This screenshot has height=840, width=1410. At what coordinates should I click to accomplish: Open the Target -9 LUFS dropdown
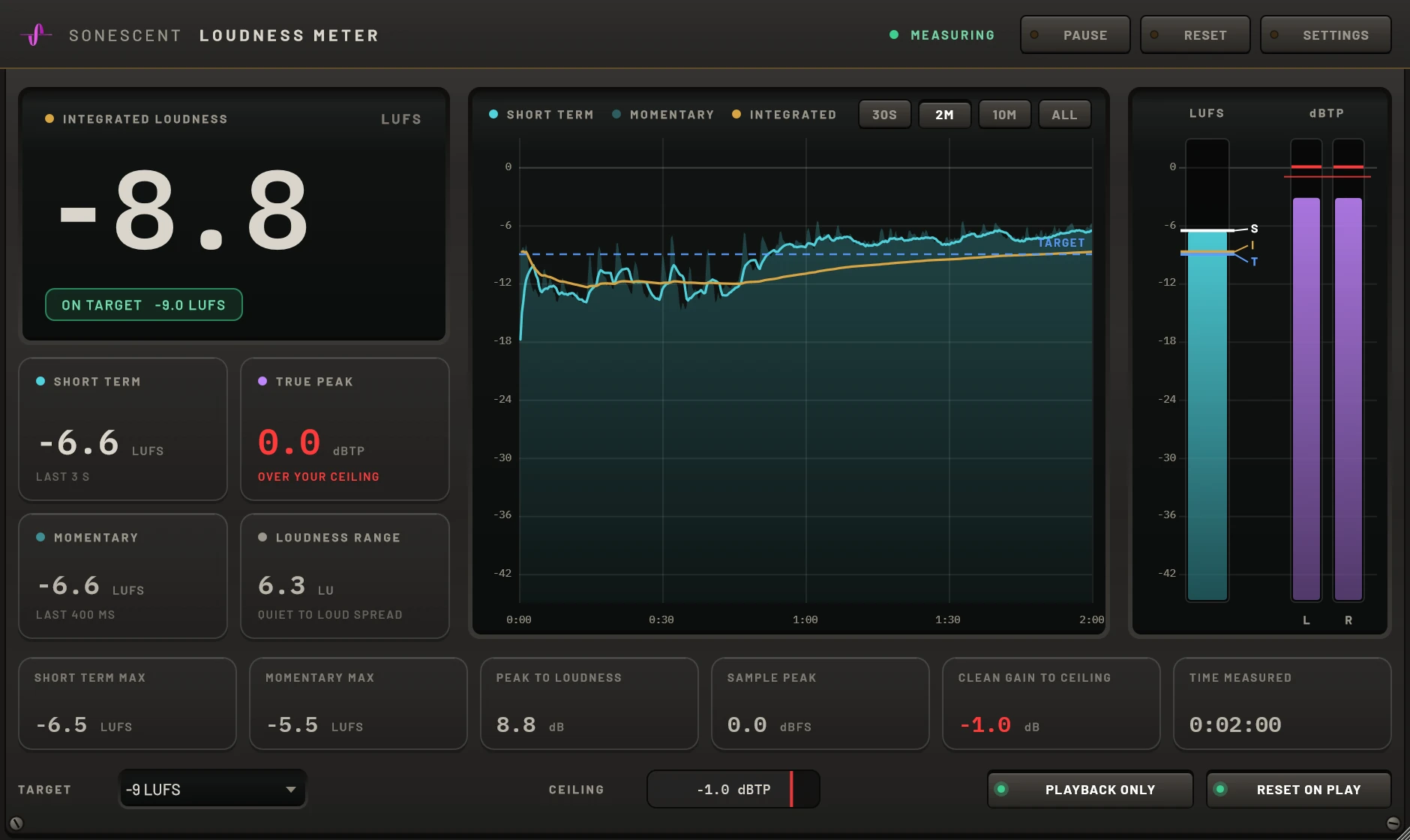(x=212, y=790)
